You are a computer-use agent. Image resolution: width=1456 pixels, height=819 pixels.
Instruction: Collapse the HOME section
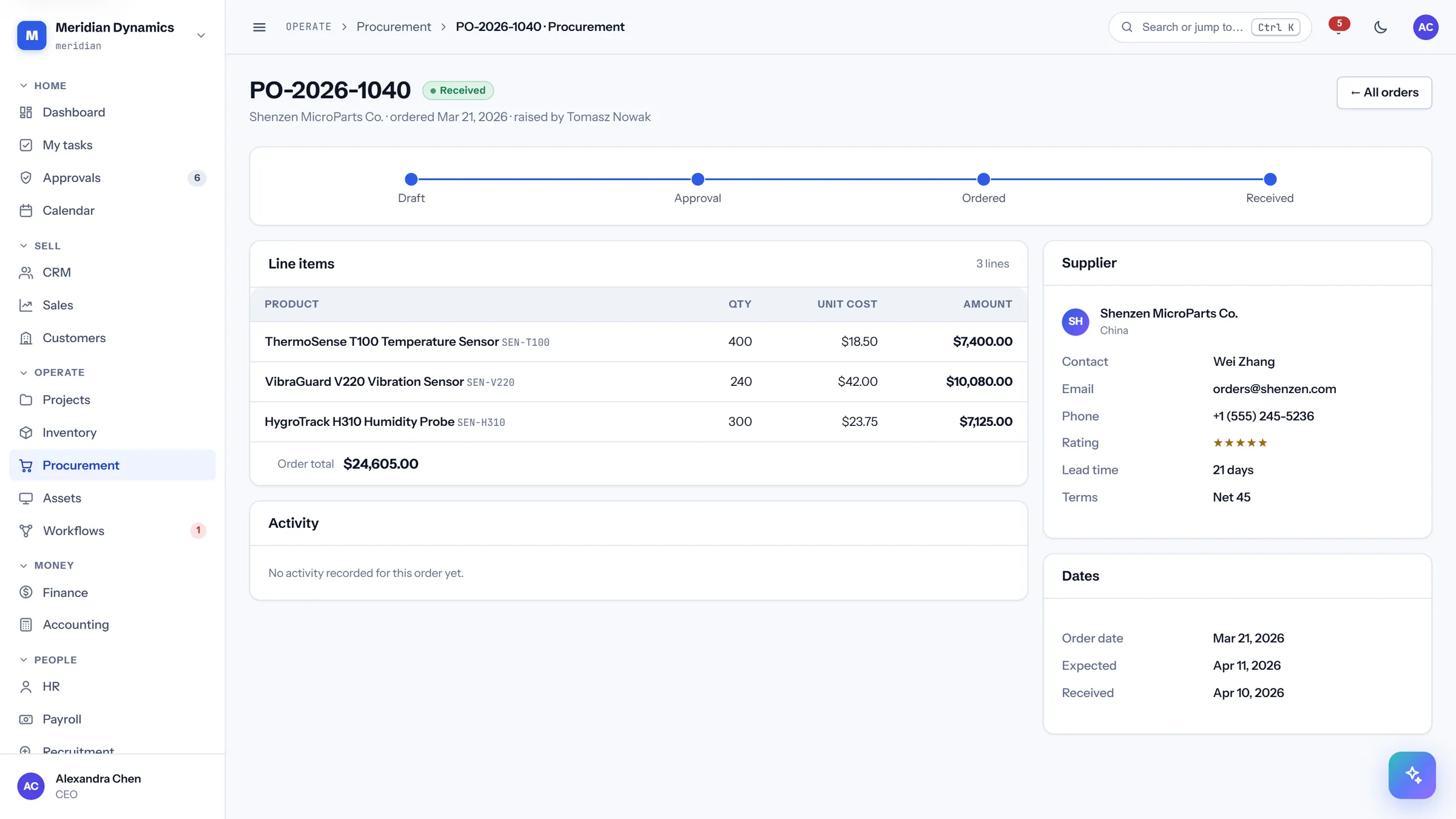[x=43, y=86]
